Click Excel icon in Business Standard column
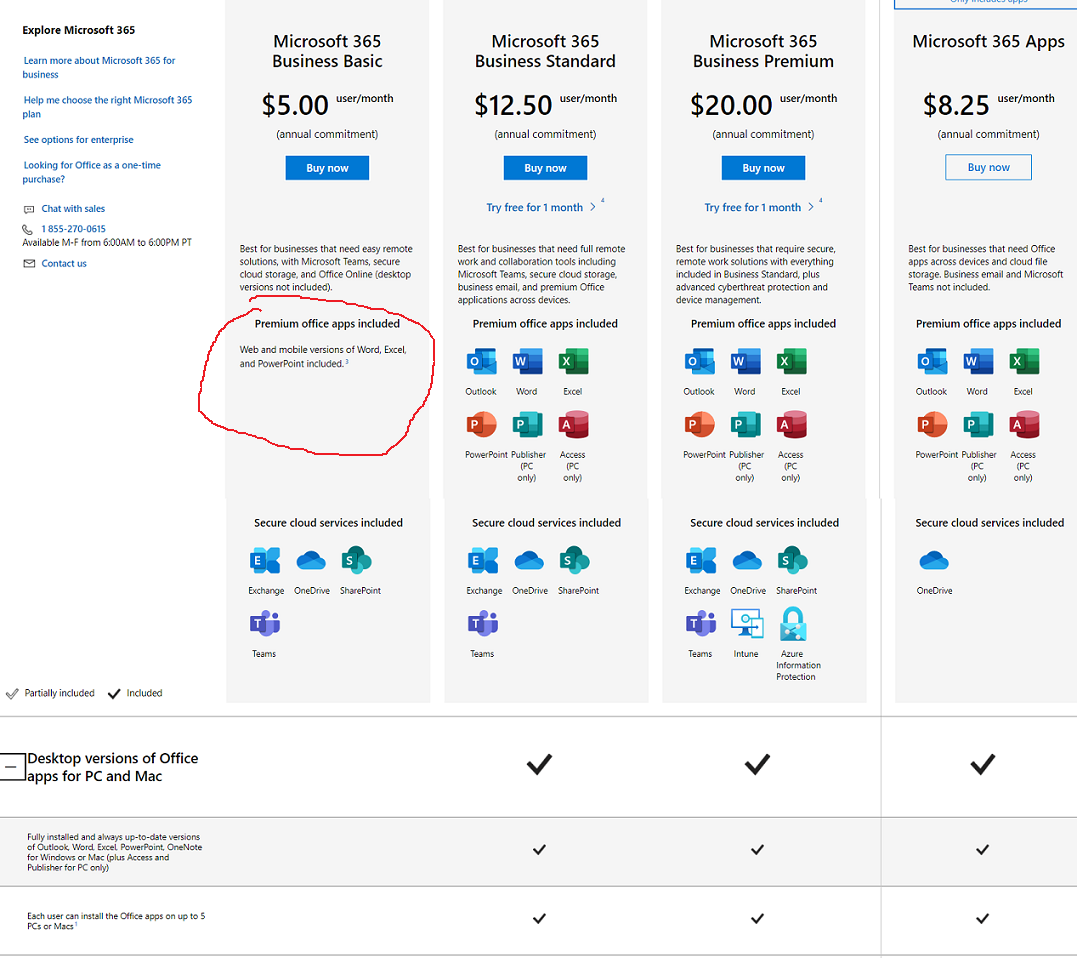The height and width of the screenshot is (958, 1077). point(574,361)
